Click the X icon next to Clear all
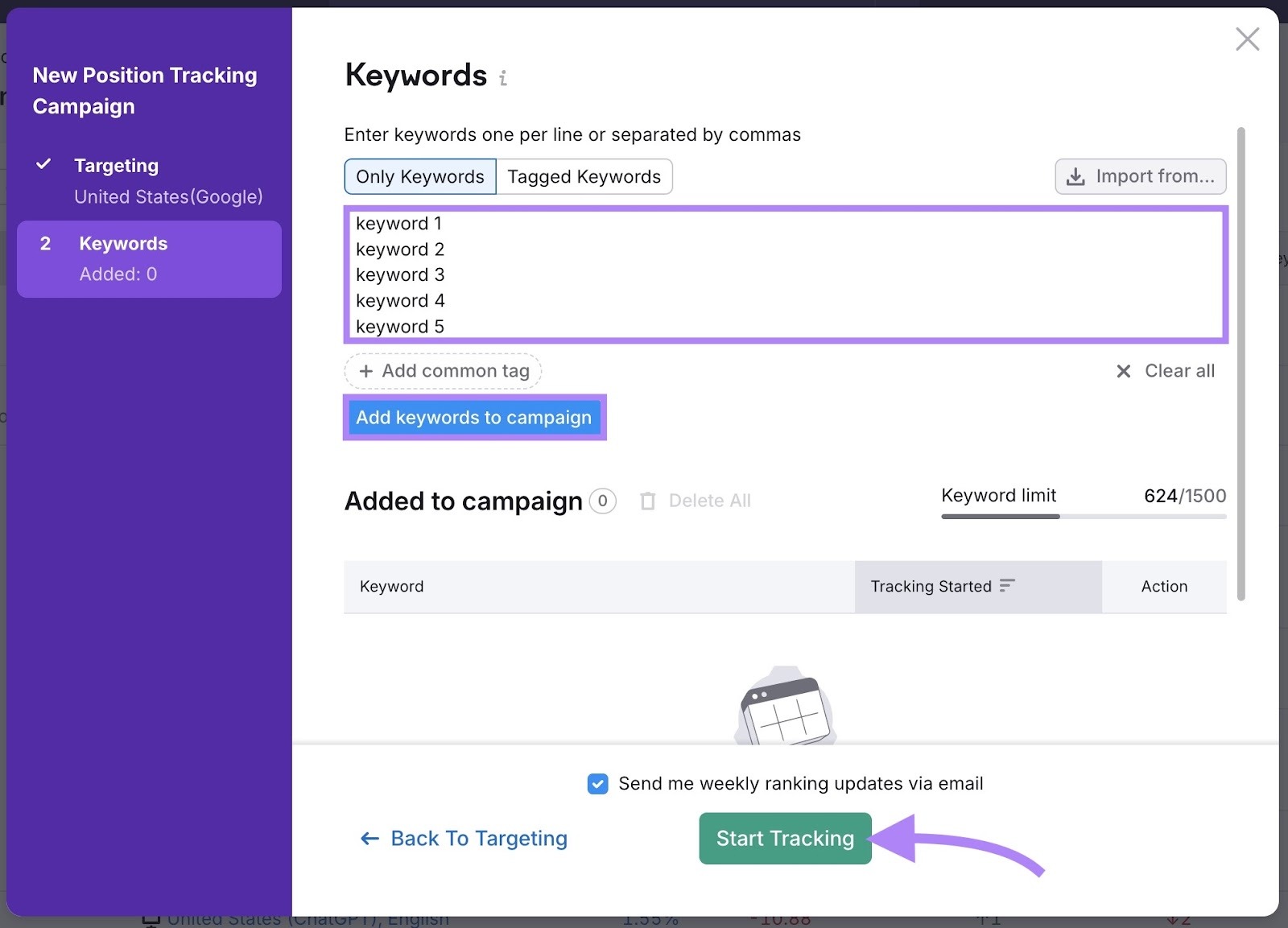This screenshot has height=928, width=1288. pos(1124,371)
